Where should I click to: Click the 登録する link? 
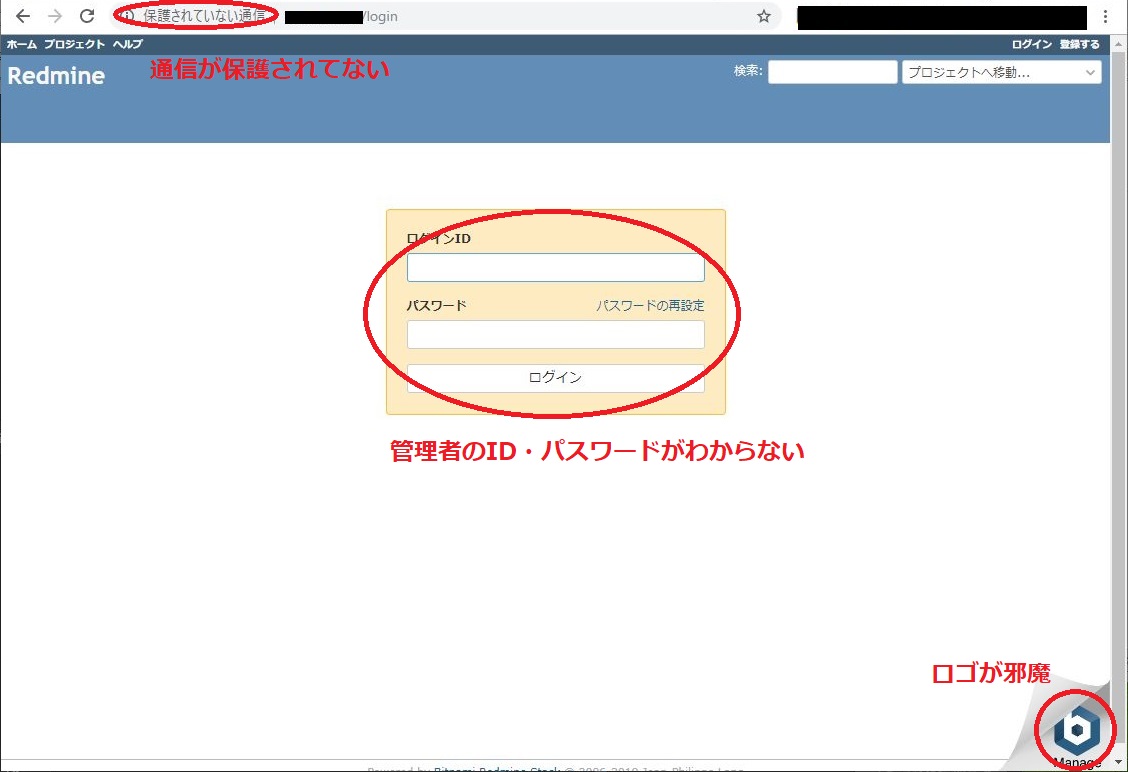click(x=1079, y=45)
